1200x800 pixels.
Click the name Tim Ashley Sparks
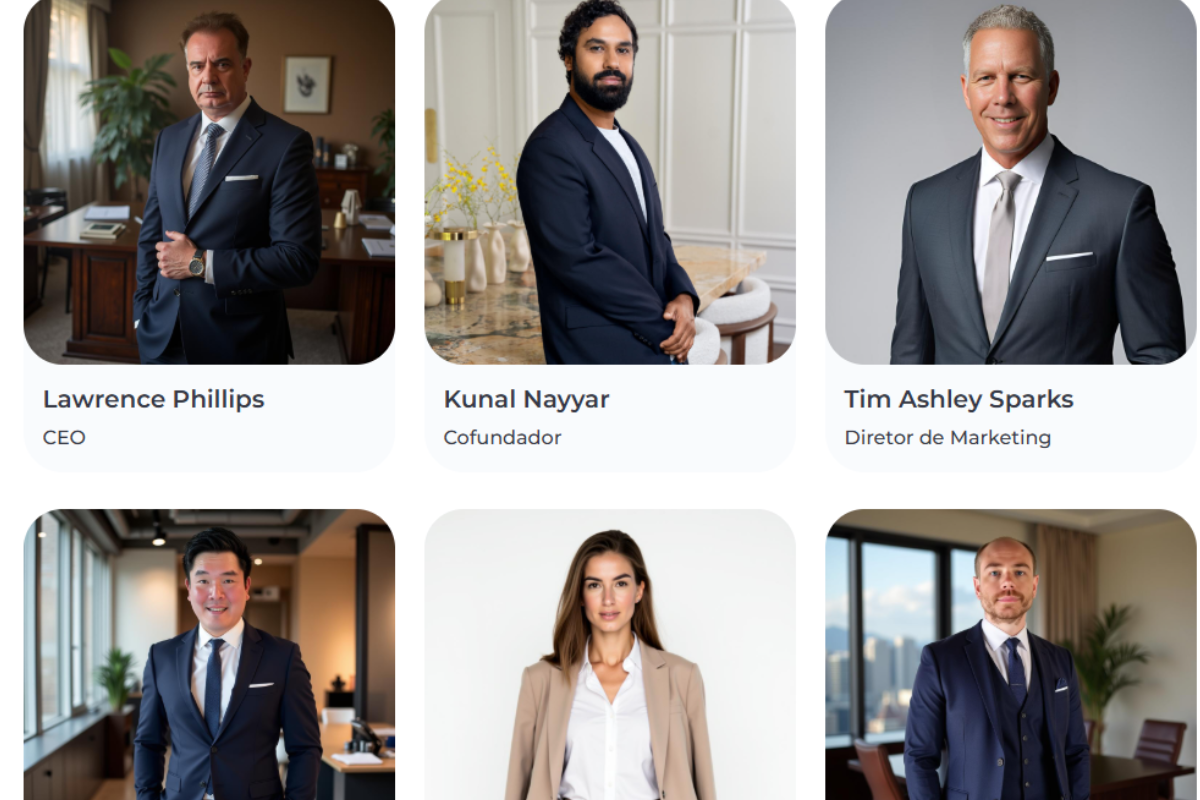pos(959,399)
